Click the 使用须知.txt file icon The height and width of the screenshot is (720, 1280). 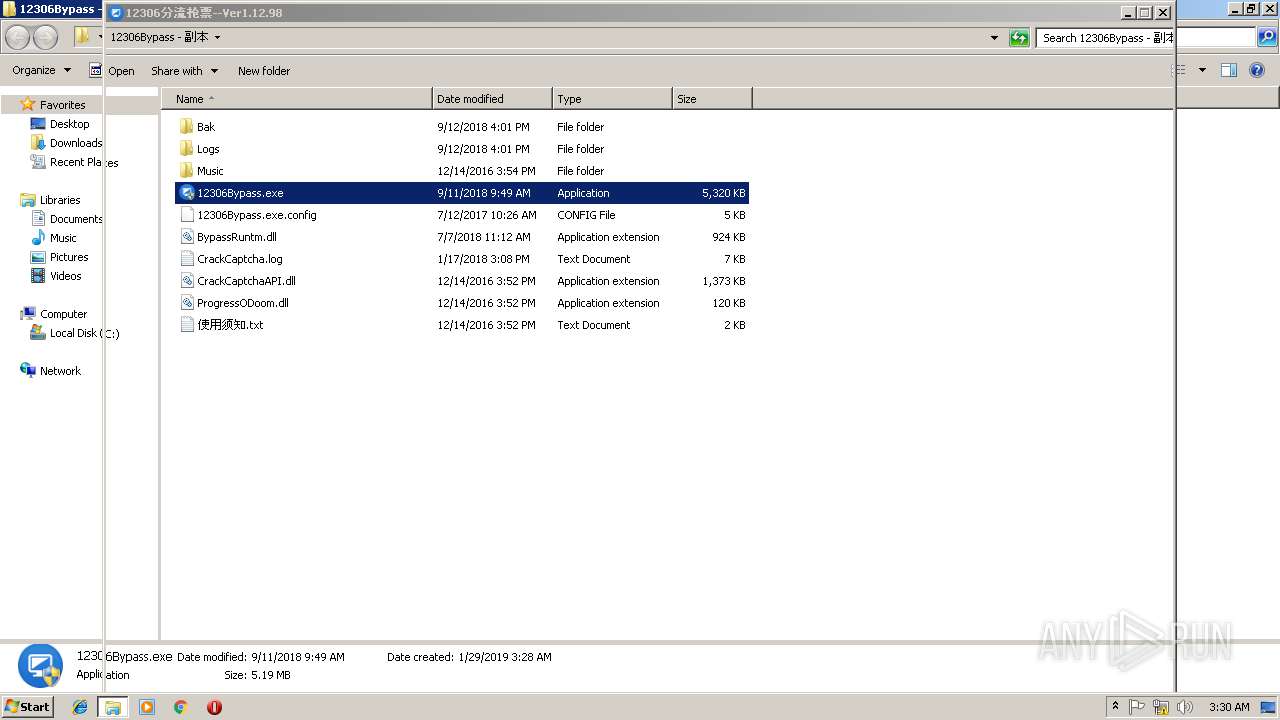pyautogui.click(x=186, y=325)
